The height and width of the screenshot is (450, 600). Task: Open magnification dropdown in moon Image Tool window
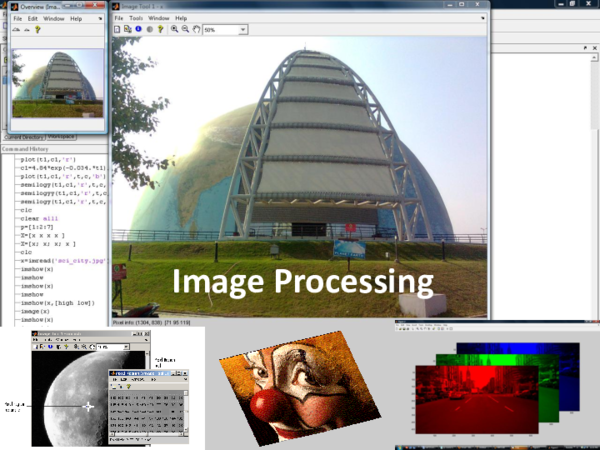(x=126, y=347)
